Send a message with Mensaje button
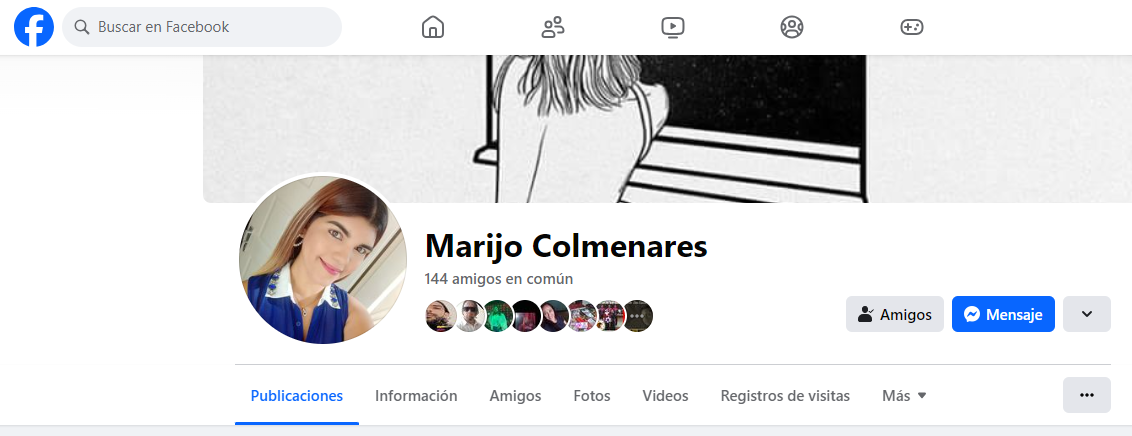This screenshot has height=436, width=1132. pos(1003,314)
